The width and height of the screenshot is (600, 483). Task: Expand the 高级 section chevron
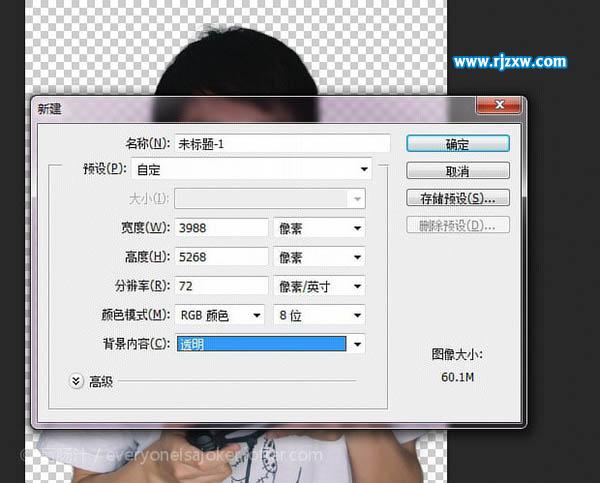(x=76, y=381)
